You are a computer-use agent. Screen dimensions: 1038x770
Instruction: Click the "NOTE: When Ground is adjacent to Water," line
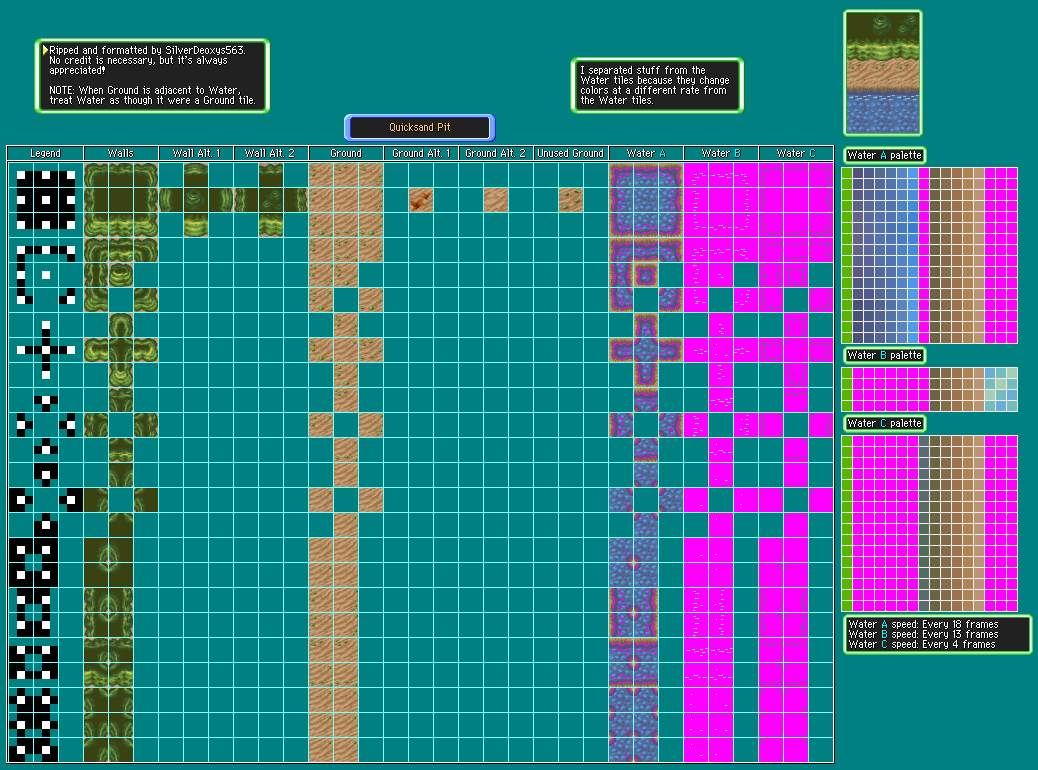(x=145, y=90)
